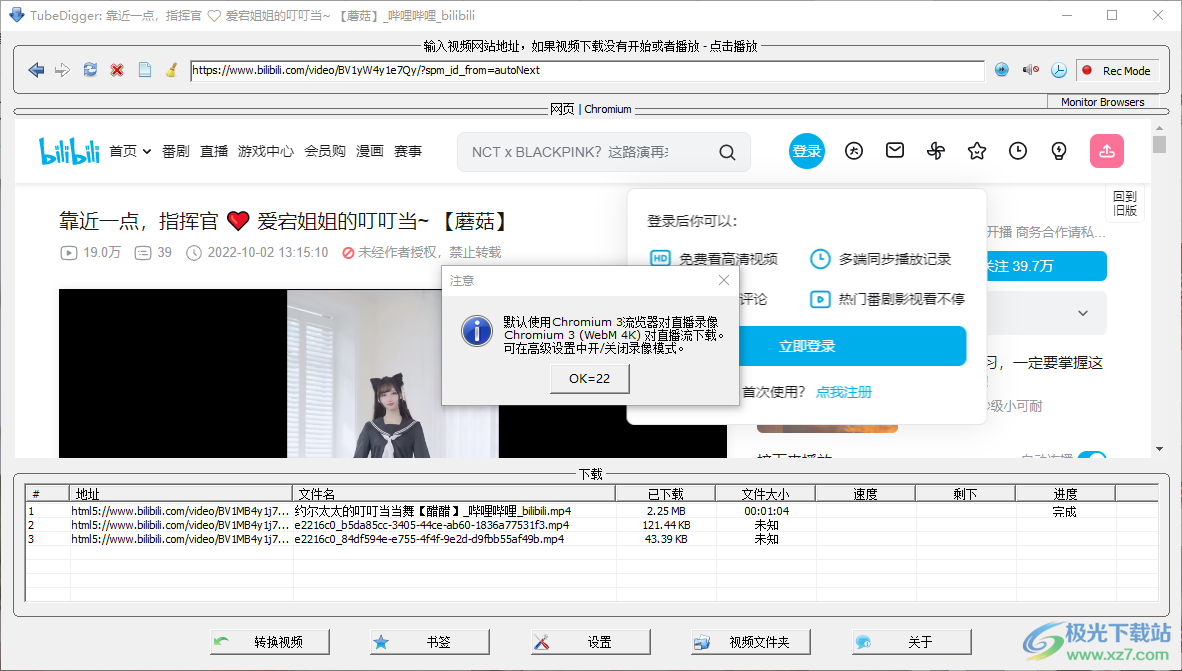Open download history via the clock icon
1182x671 pixels.
pos(1059,69)
